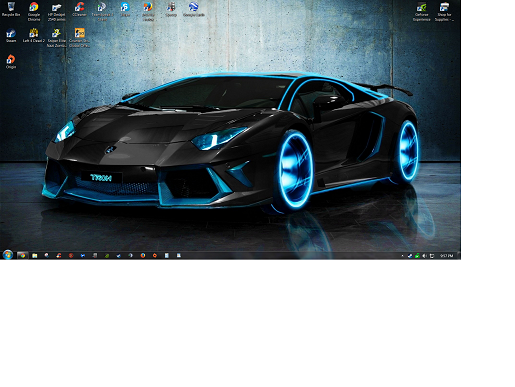Select the Skype desktop shortcut
This screenshot has width=515, height=387.
click(x=125, y=9)
